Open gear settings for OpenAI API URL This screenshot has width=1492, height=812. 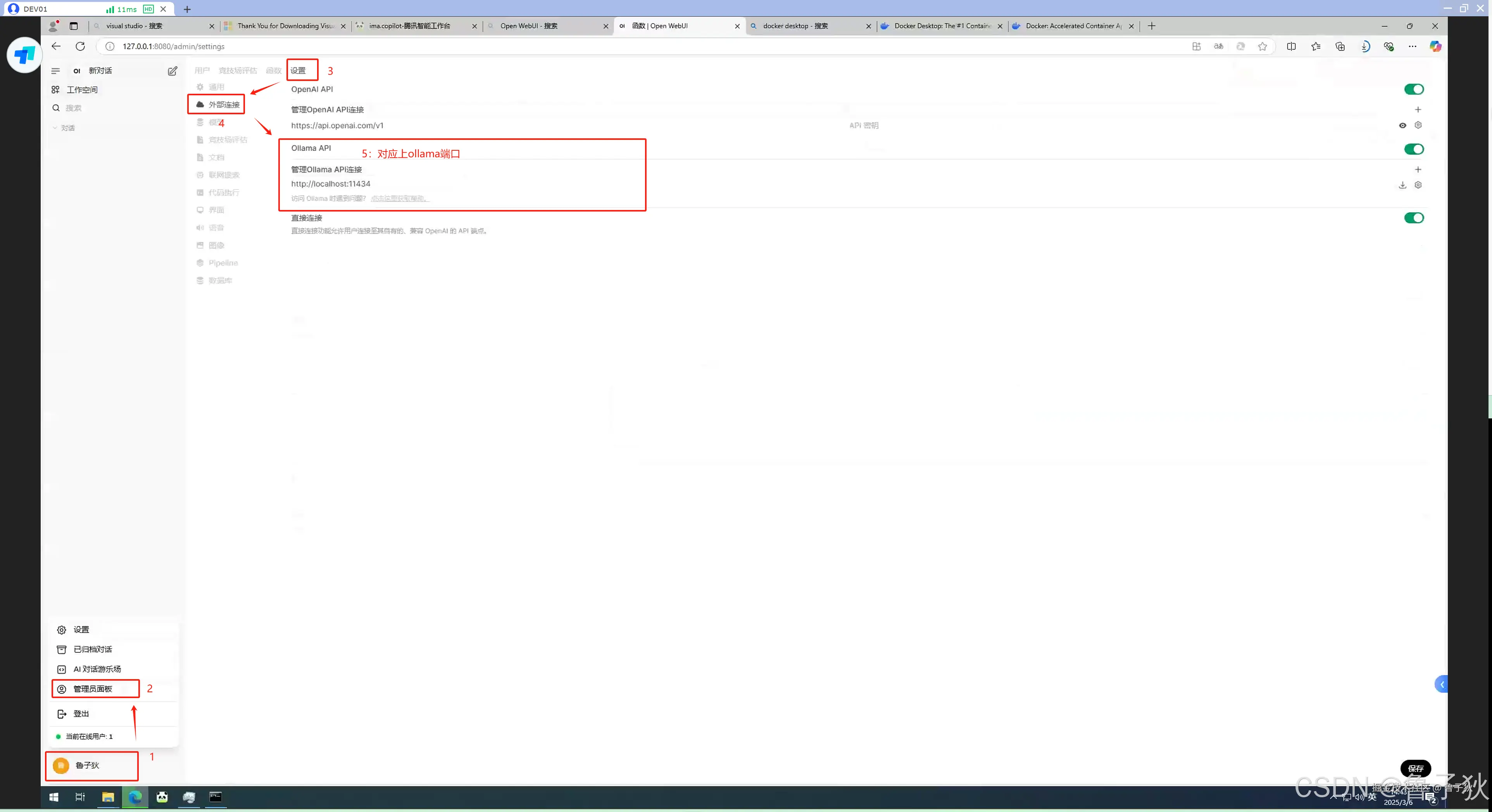tap(1418, 125)
